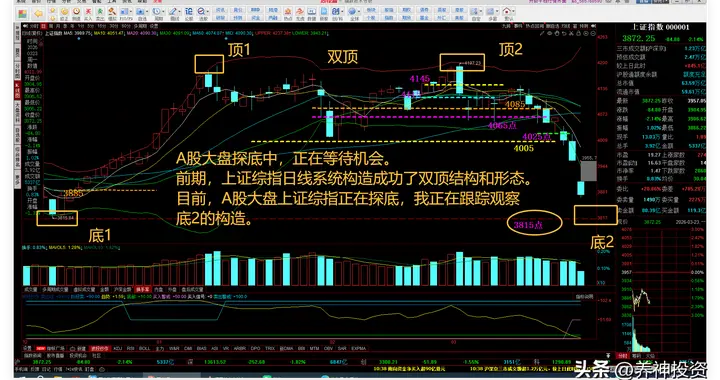Open the 7x24快讯 news link
Image resolution: width=720 pixels, height=380 pixels.
[75, 369]
